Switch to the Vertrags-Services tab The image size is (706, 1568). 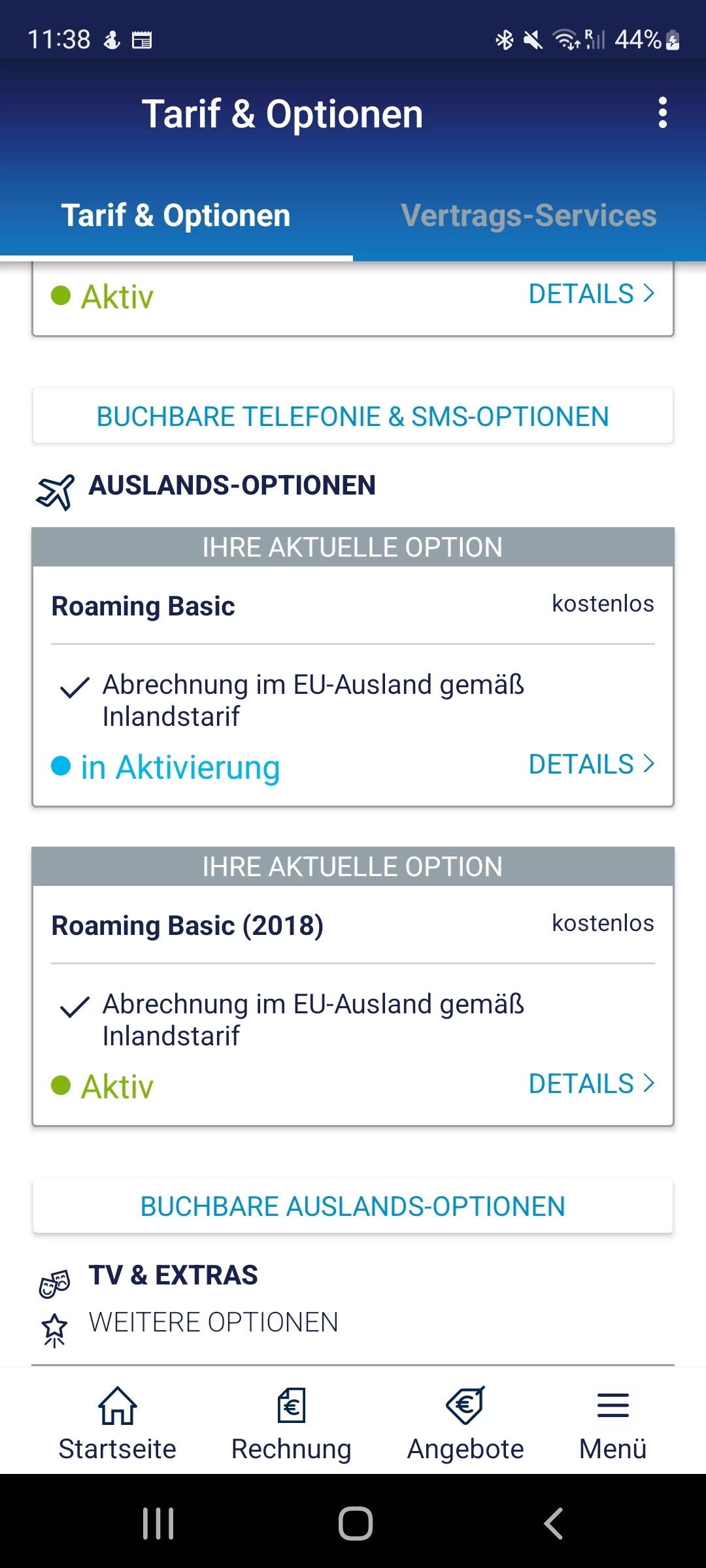pyautogui.click(x=529, y=216)
